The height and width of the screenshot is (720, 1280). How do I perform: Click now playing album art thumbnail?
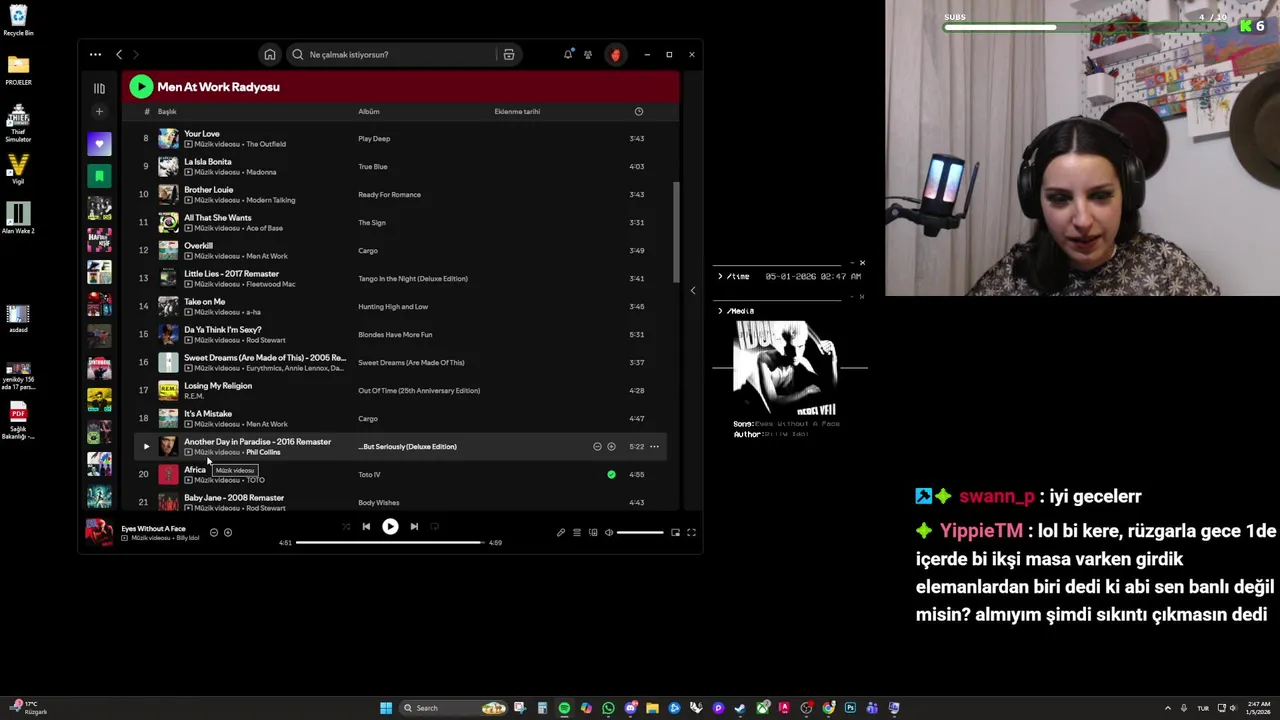click(x=99, y=532)
